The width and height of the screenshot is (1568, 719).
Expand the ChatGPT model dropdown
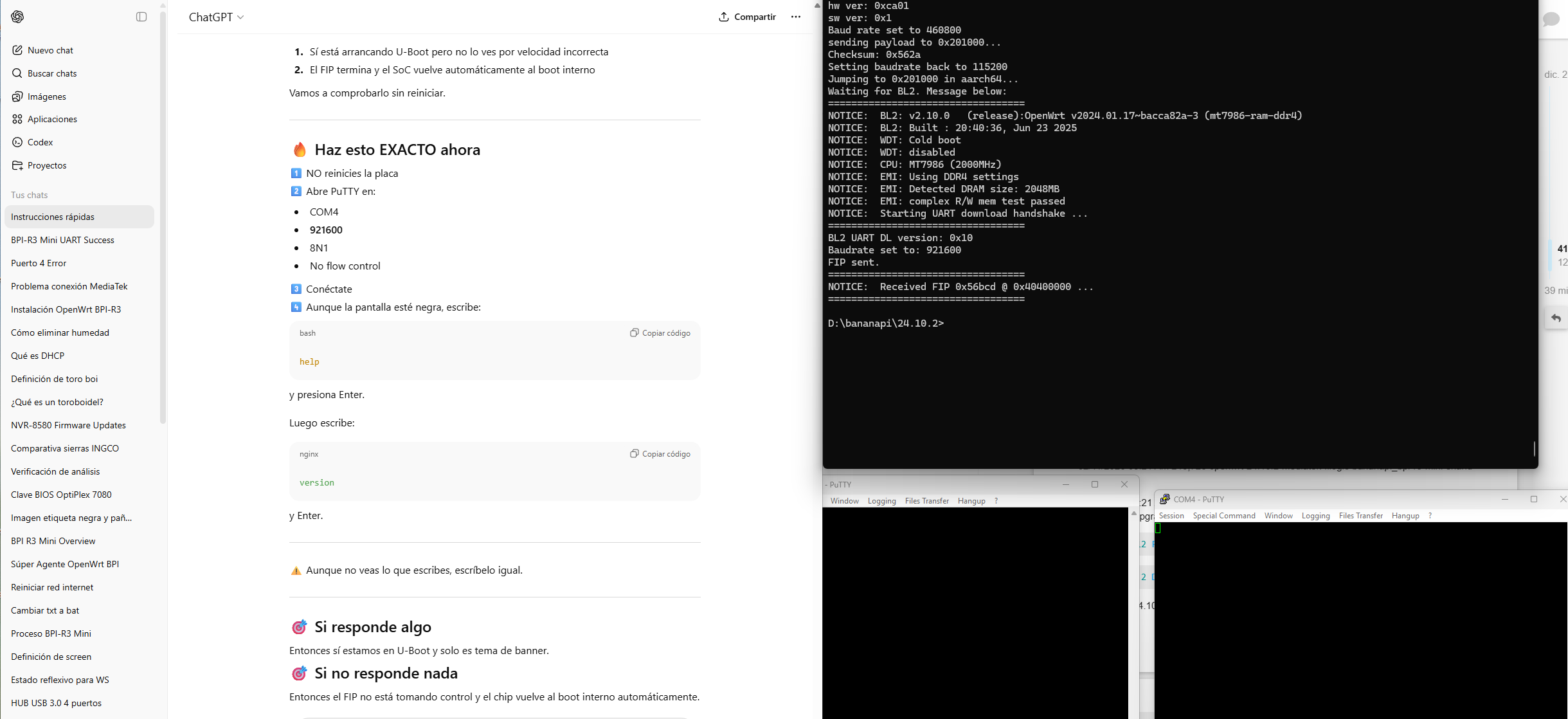[x=216, y=17]
